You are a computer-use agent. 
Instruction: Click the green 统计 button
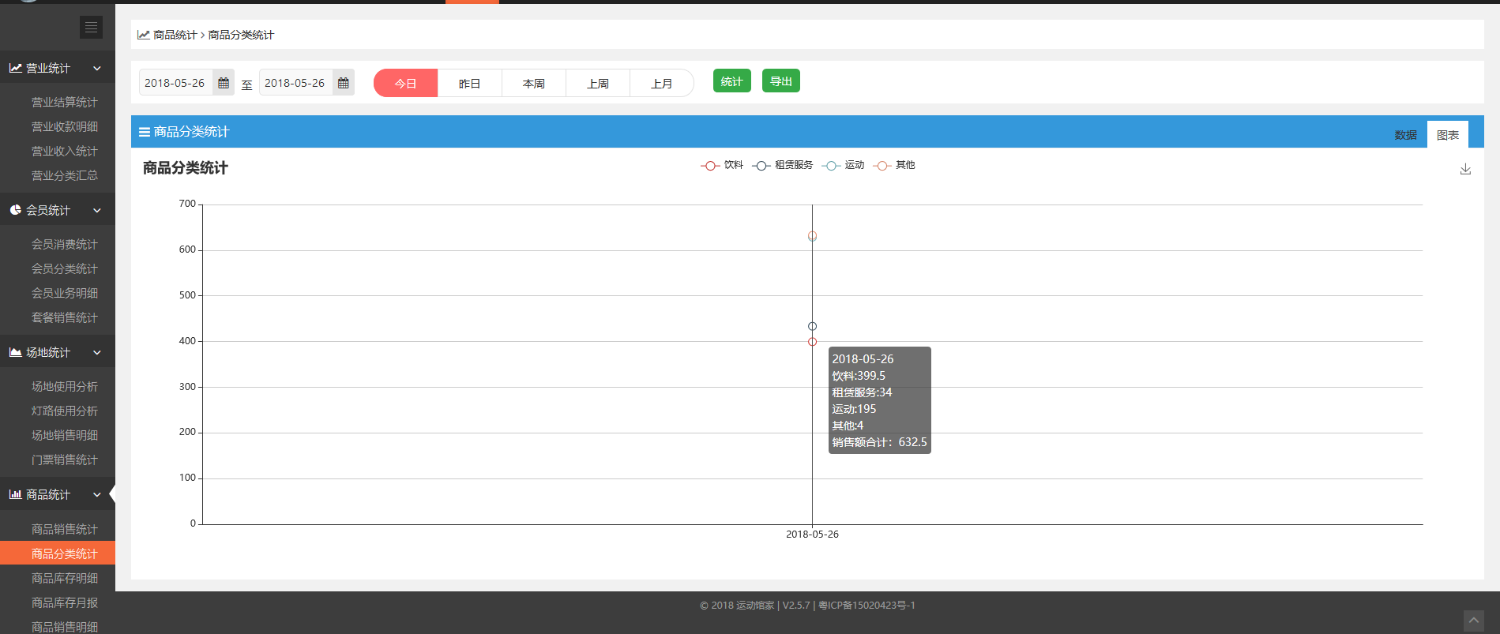point(732,81)
